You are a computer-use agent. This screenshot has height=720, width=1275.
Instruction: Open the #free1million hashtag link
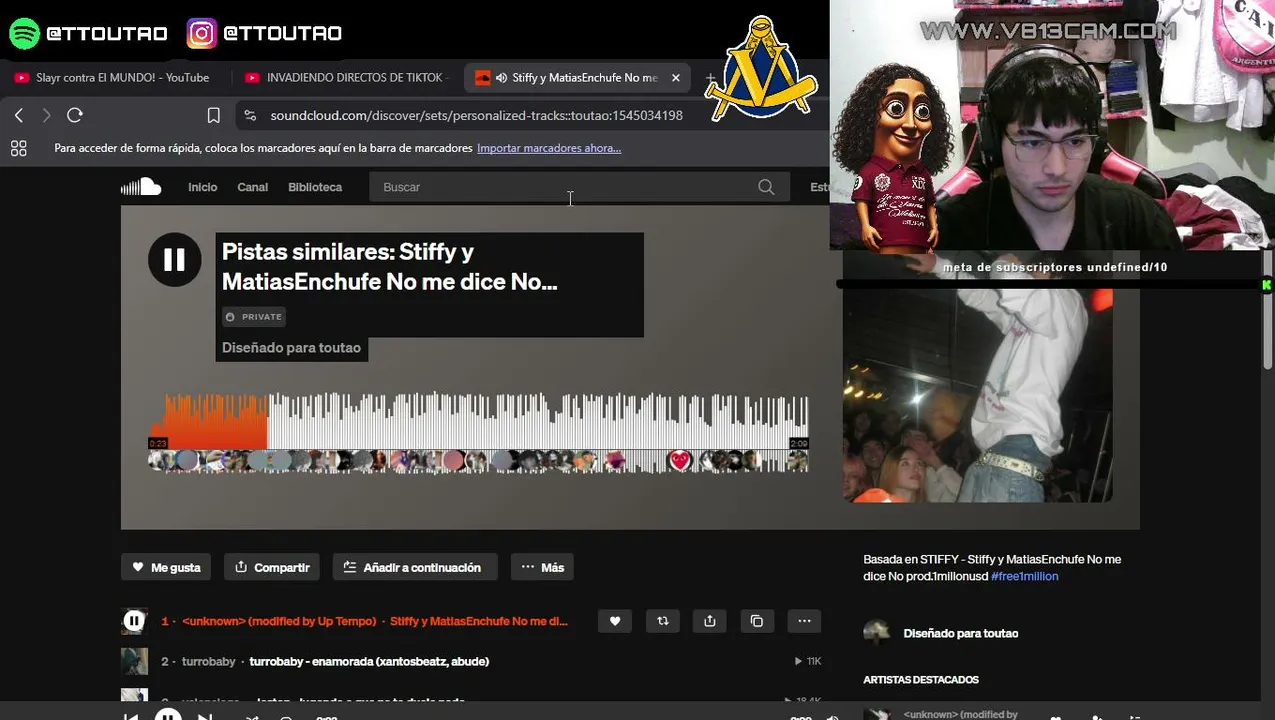pos(1024,576)
